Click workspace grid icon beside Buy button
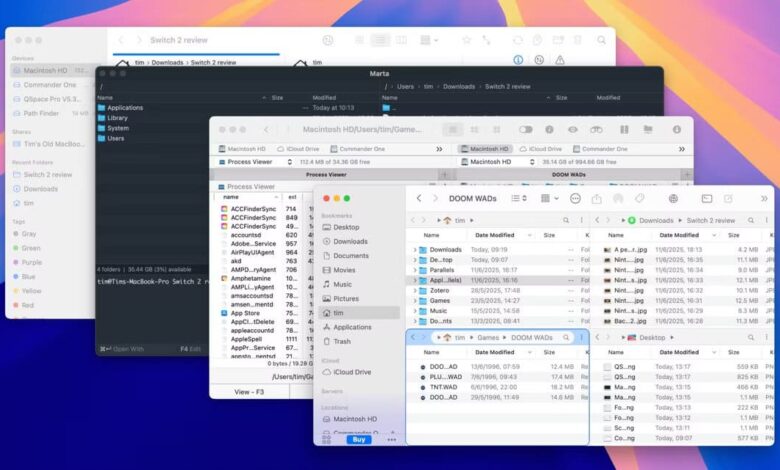This screenshot has height=470, width=780. [326, 440]
